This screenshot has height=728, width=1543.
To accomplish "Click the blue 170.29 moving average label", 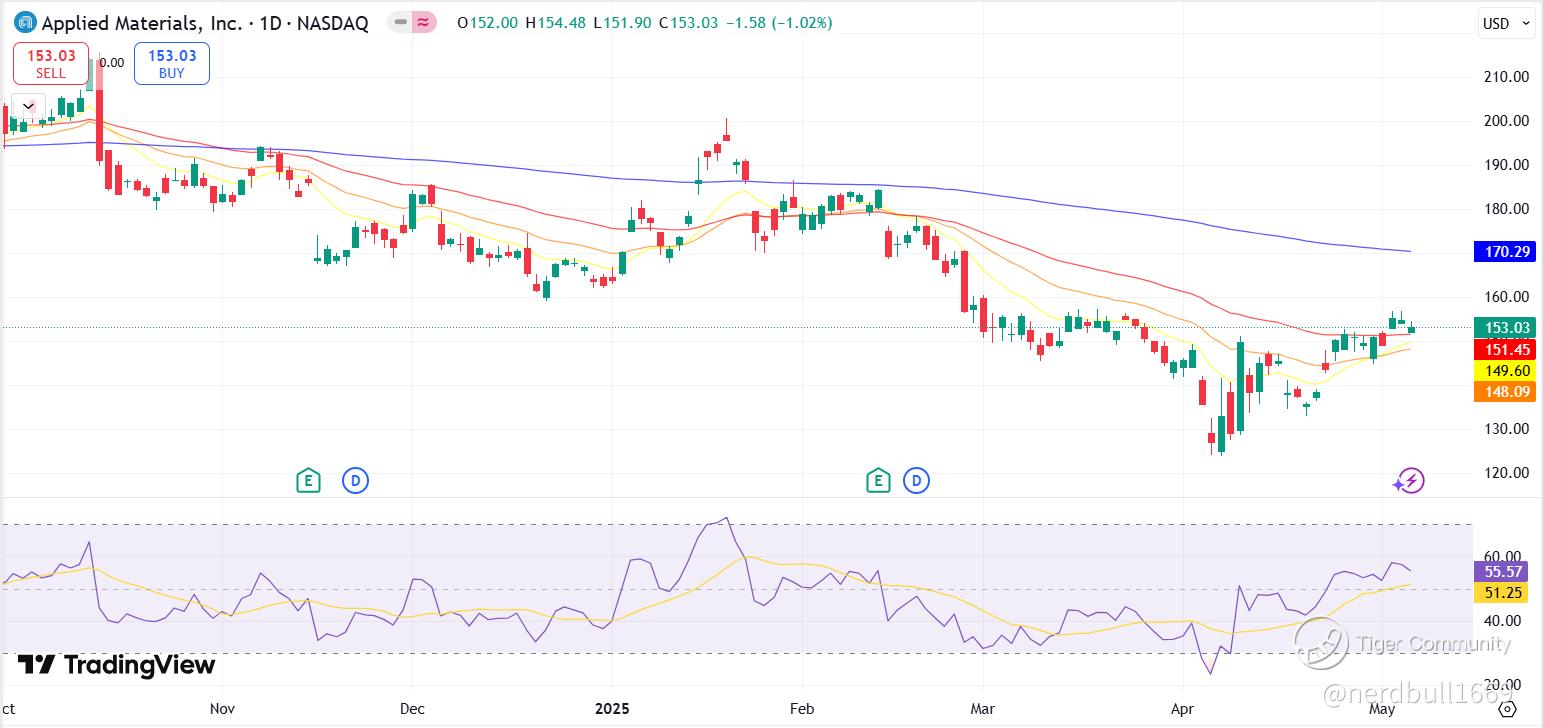I will [x=1504, y=252].
